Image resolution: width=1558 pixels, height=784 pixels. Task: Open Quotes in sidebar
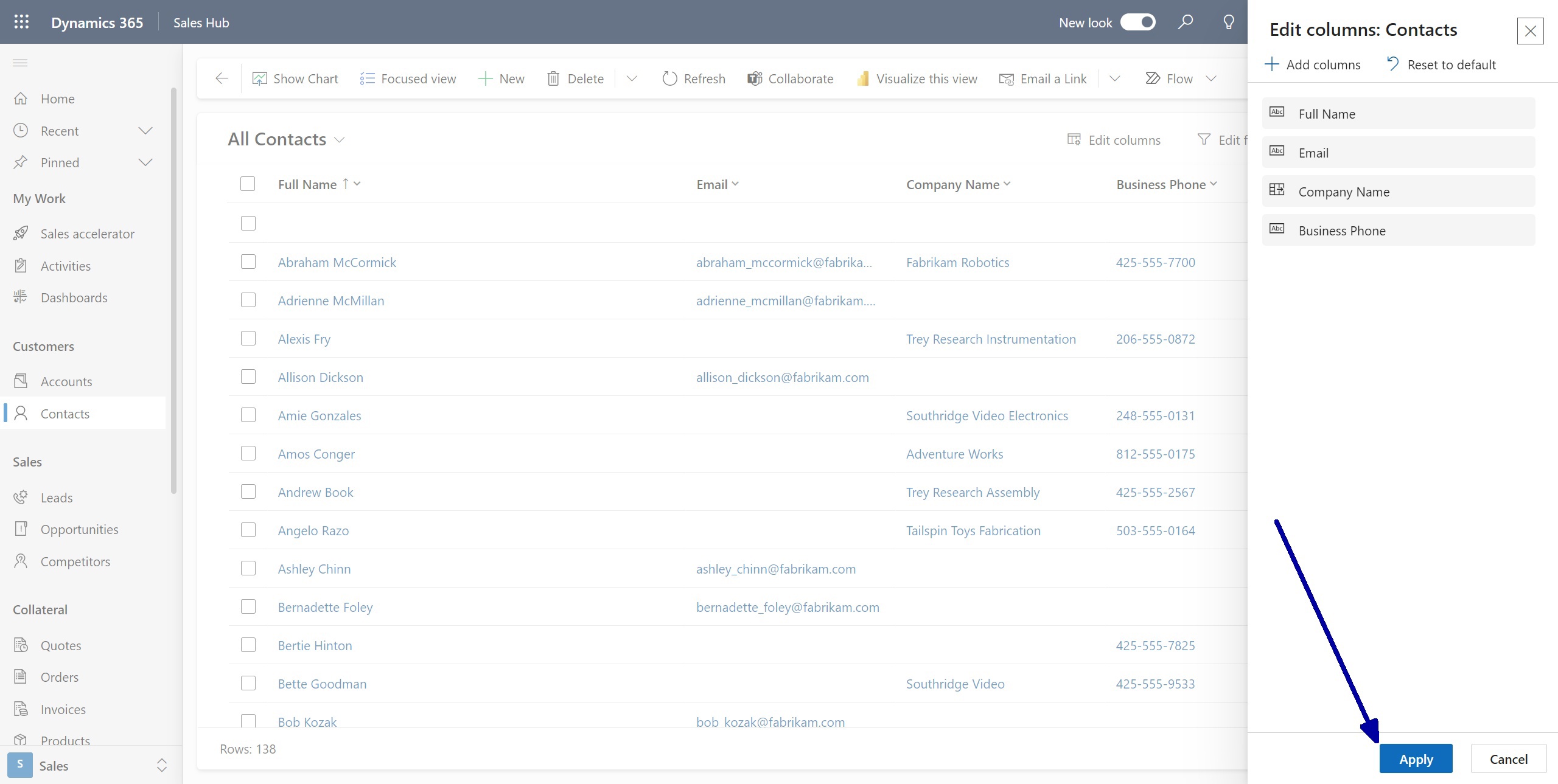(x=83, y=645)
